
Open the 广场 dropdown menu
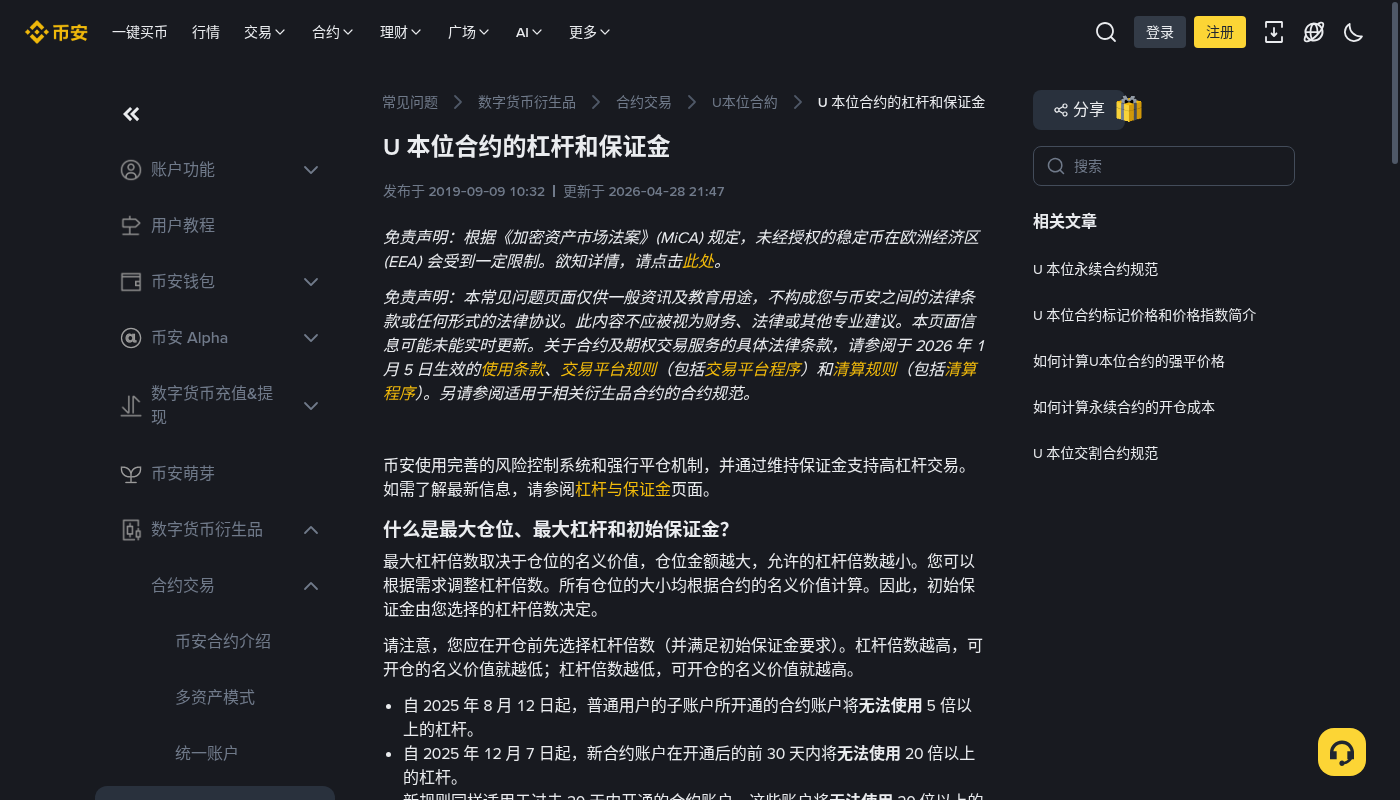(469, 32)
